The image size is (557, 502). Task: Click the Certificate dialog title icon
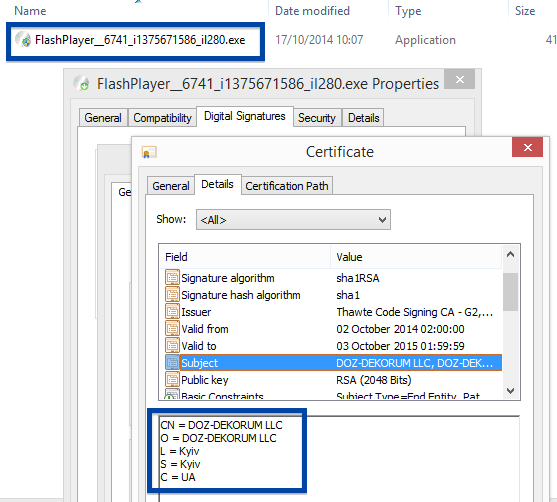point(149,152)
